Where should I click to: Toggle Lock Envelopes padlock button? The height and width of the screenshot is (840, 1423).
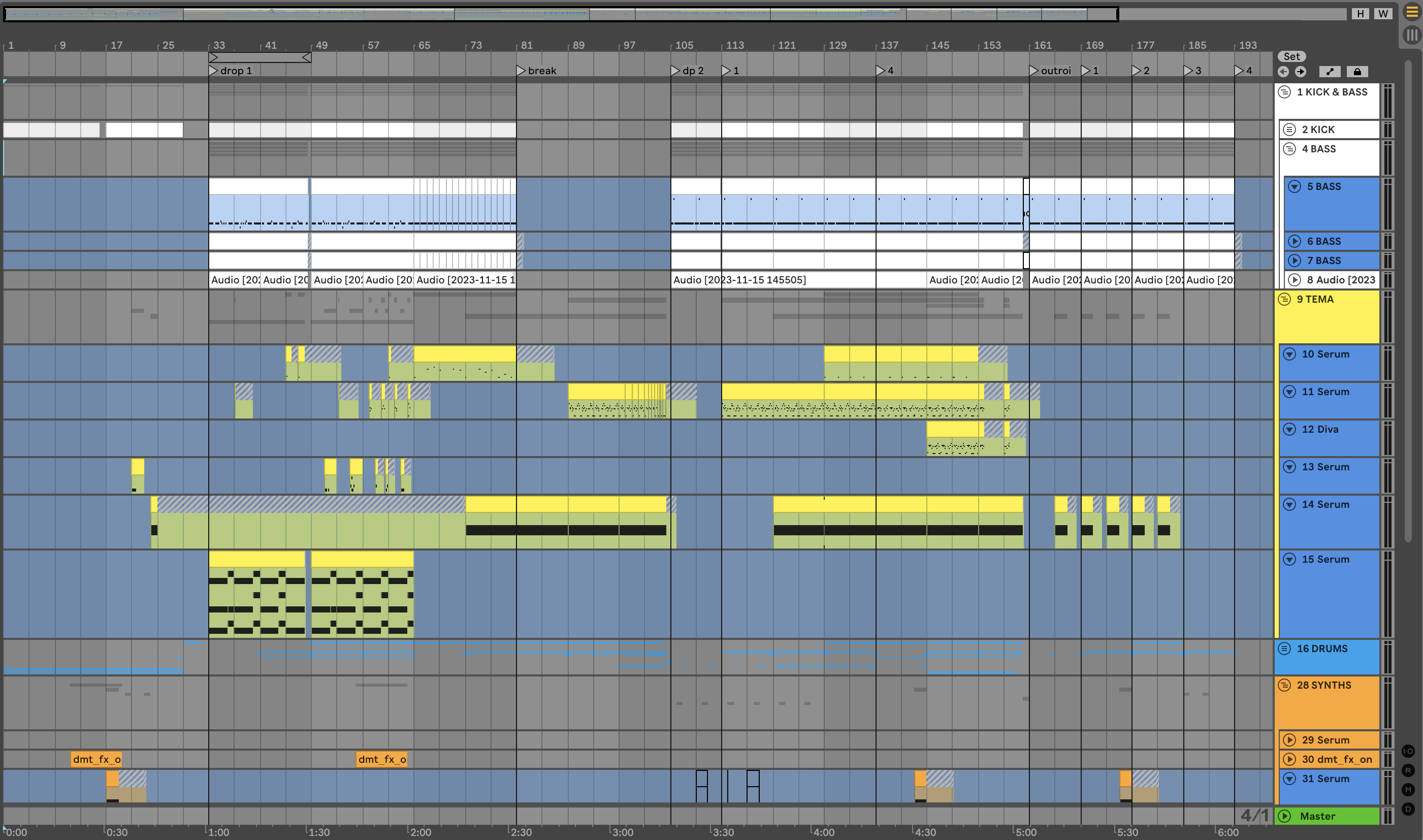1357,71
